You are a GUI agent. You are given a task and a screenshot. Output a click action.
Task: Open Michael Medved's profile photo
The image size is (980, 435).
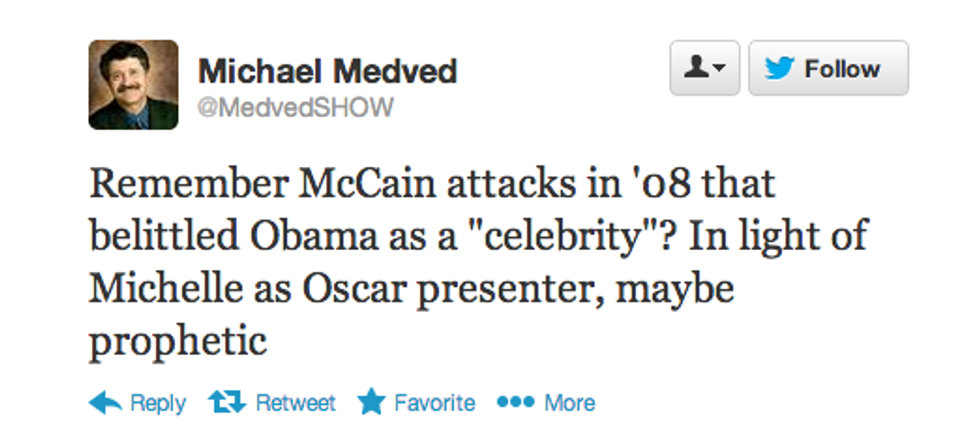(x=133, y=84)
